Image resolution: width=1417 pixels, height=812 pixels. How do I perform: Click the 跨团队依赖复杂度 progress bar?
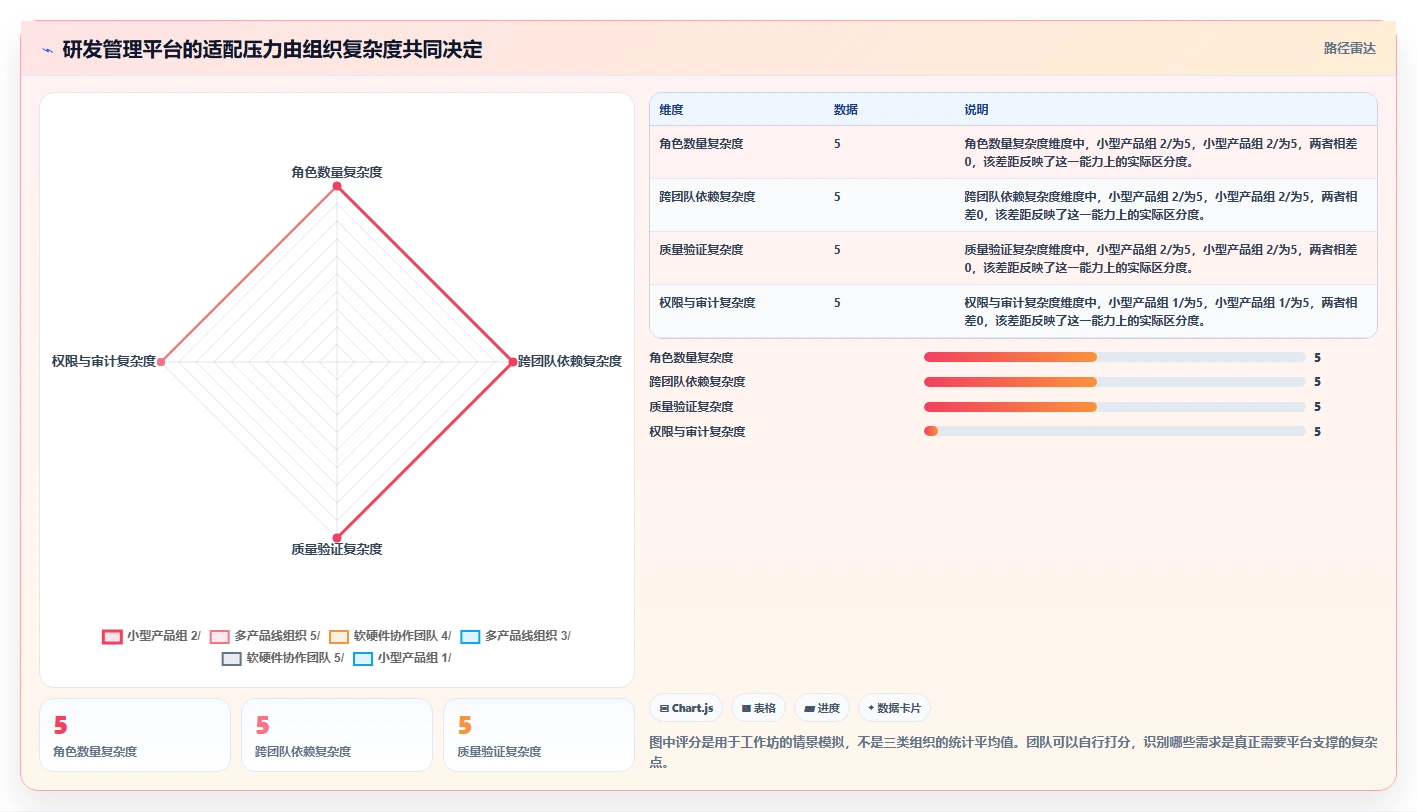pyautogui.click(x=1114, y=382)
